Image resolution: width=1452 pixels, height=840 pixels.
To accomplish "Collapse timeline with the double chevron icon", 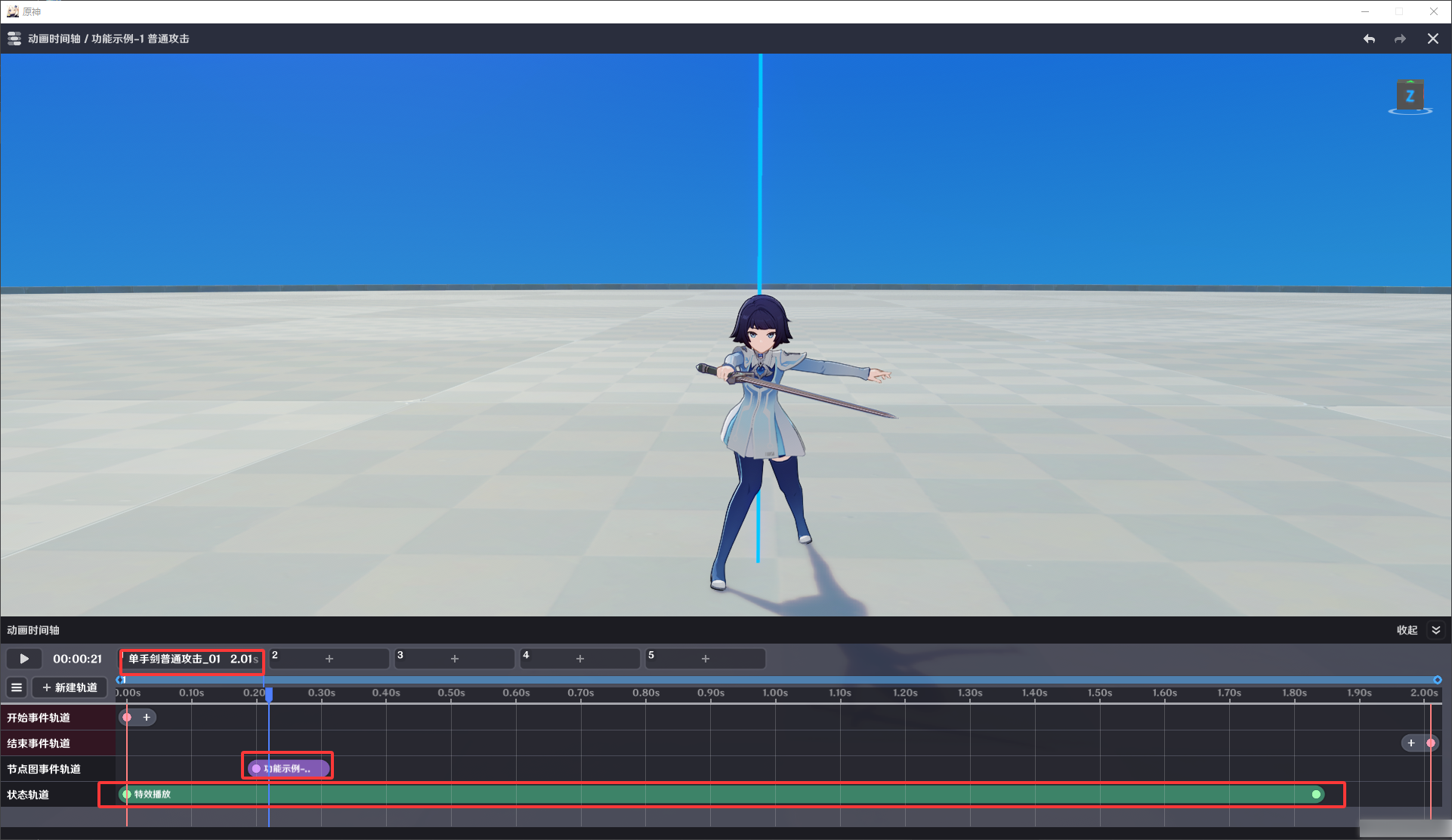I will click(x=1435, y=630).
